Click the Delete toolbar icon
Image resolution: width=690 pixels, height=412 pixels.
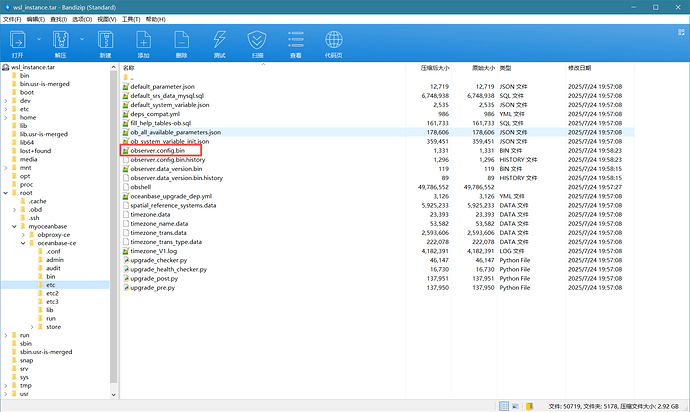[181, 40]
